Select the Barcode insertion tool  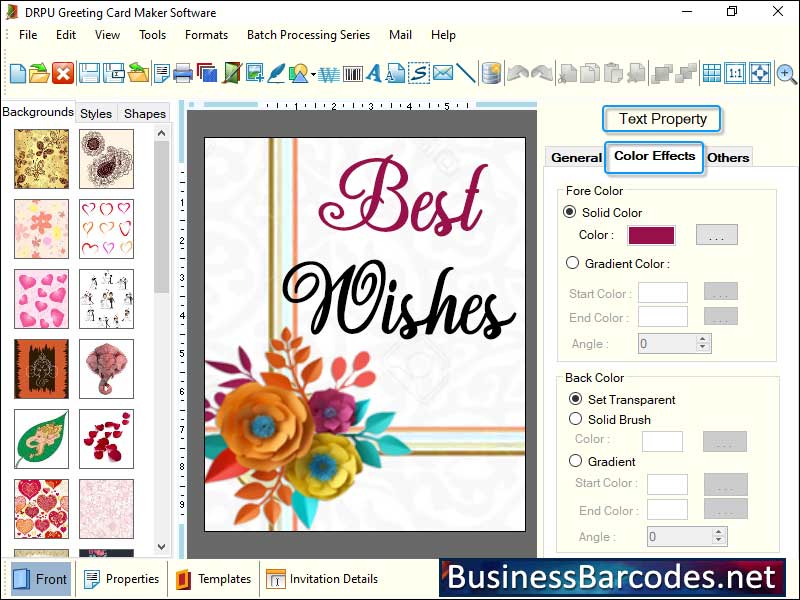click(352, 73)
